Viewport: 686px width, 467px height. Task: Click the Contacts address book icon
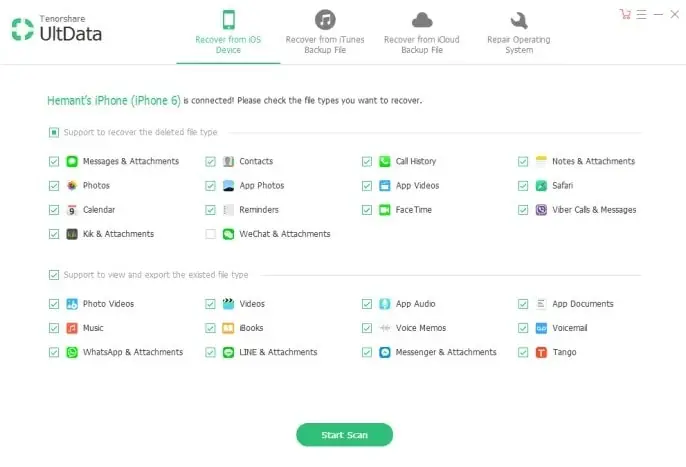pyautogui.click(x=228, y=162)
